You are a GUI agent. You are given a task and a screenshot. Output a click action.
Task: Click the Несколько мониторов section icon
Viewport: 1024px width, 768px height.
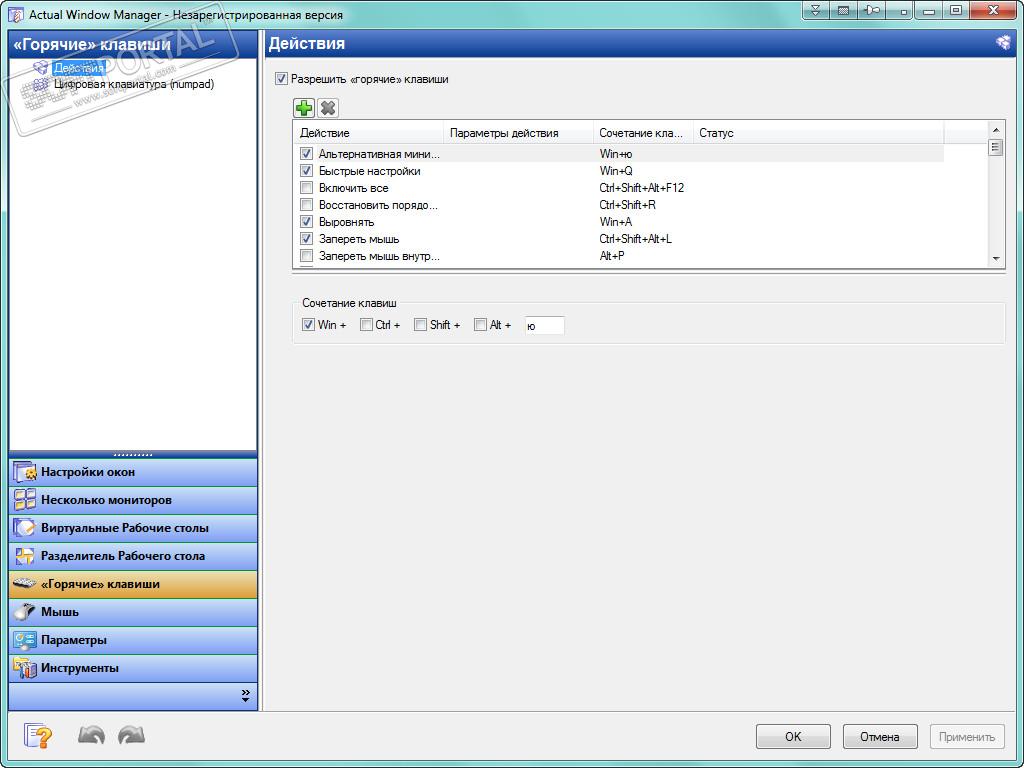(x=25, y=500)
